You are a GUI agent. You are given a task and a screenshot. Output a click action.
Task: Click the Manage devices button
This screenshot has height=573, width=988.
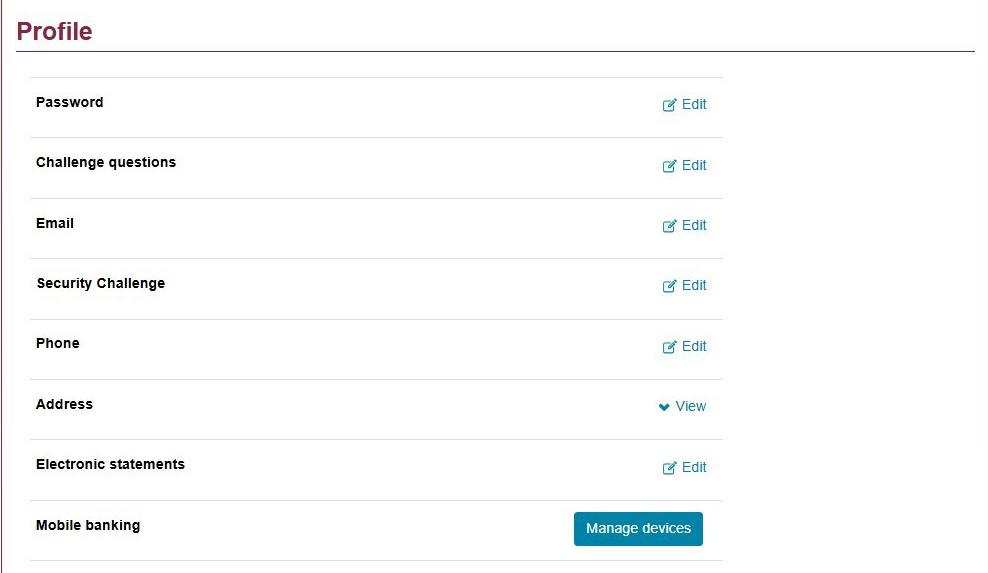[x=638, y=529]
